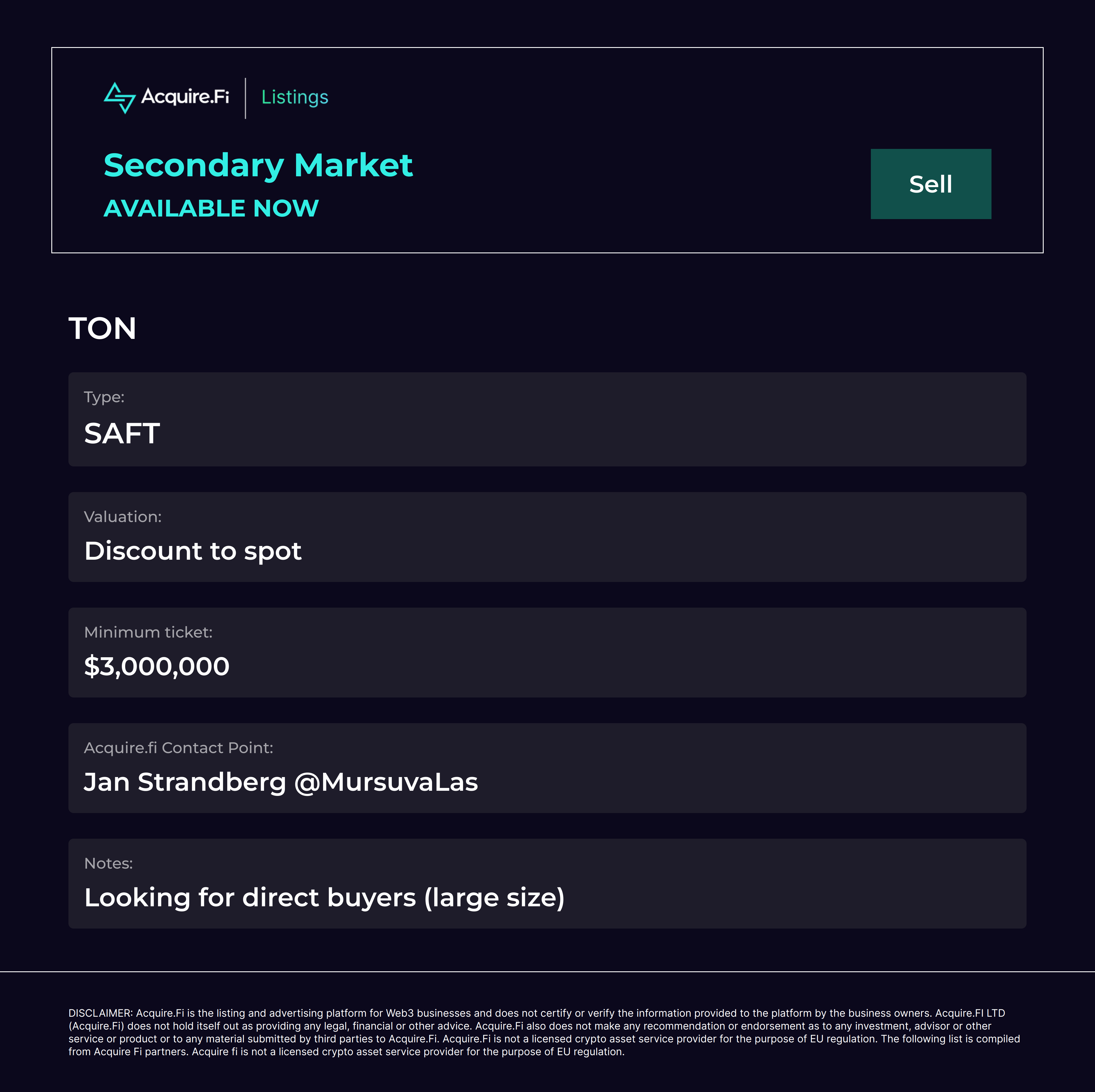Image resolution: width=1095 pixels, height=1092 pixels.
Task: Click the Acquire.Fi triangular logo icon
Action: (119, 98)
